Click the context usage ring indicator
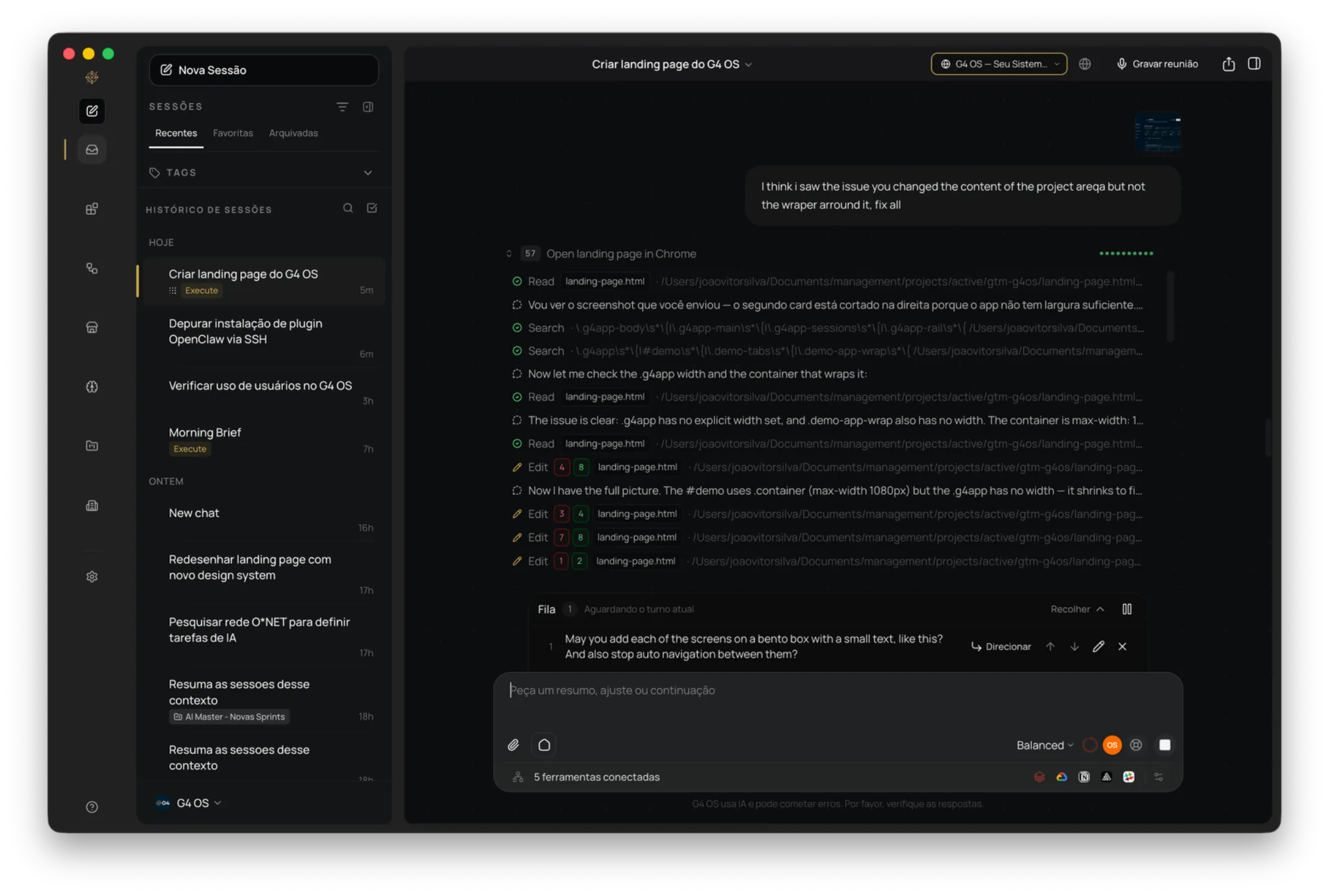The width and height of the screenshot is (1329, 896). [1090, 745]
